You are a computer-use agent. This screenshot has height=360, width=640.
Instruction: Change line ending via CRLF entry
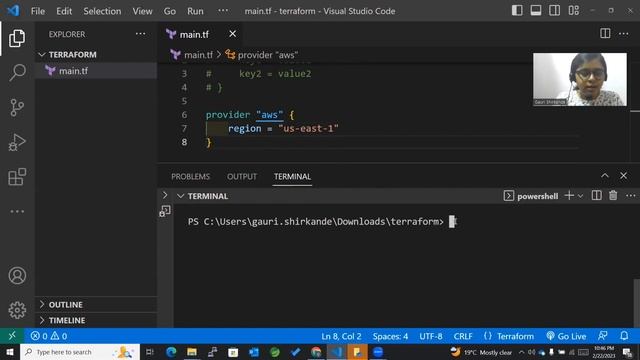[x=463, y=336]
